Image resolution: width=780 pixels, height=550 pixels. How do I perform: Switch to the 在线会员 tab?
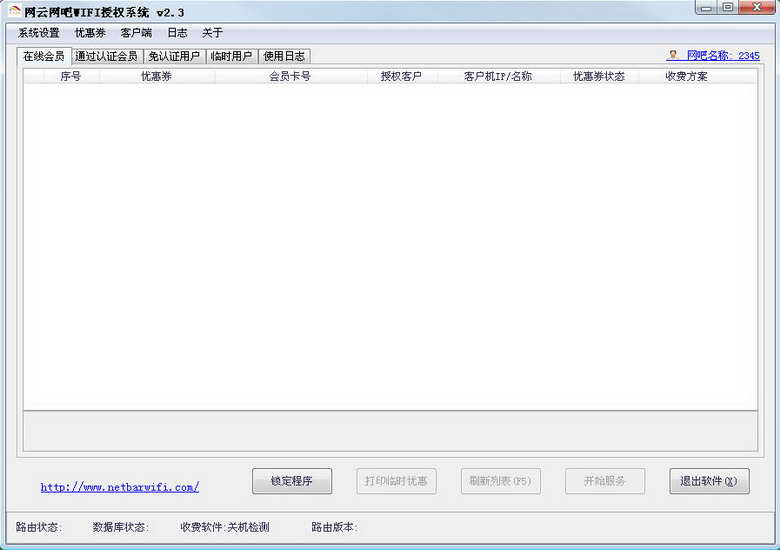[44, 56]
